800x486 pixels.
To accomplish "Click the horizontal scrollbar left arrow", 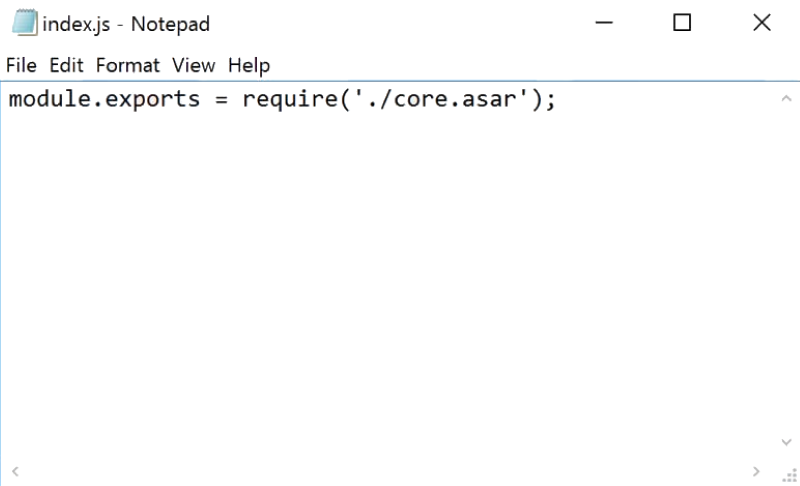I will click(14, 470).
